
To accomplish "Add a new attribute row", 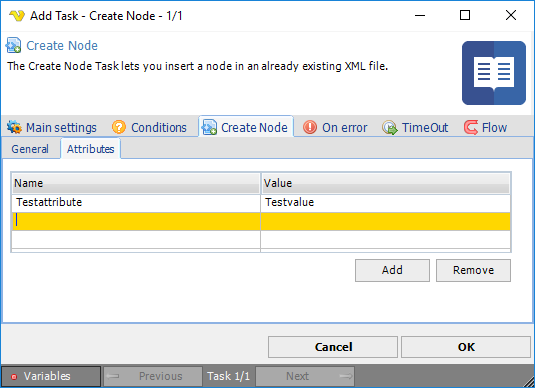I will [x=392, y=270].
